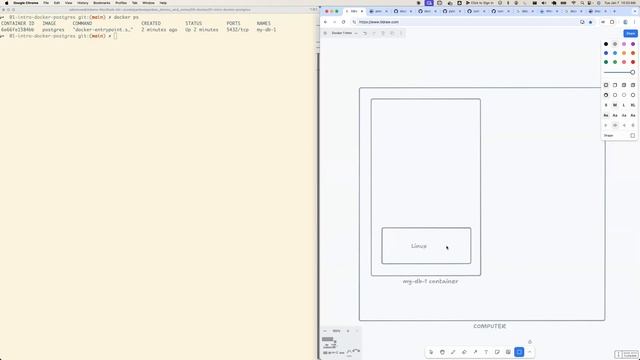Pick the light blue color swatch

coord(615,53)
